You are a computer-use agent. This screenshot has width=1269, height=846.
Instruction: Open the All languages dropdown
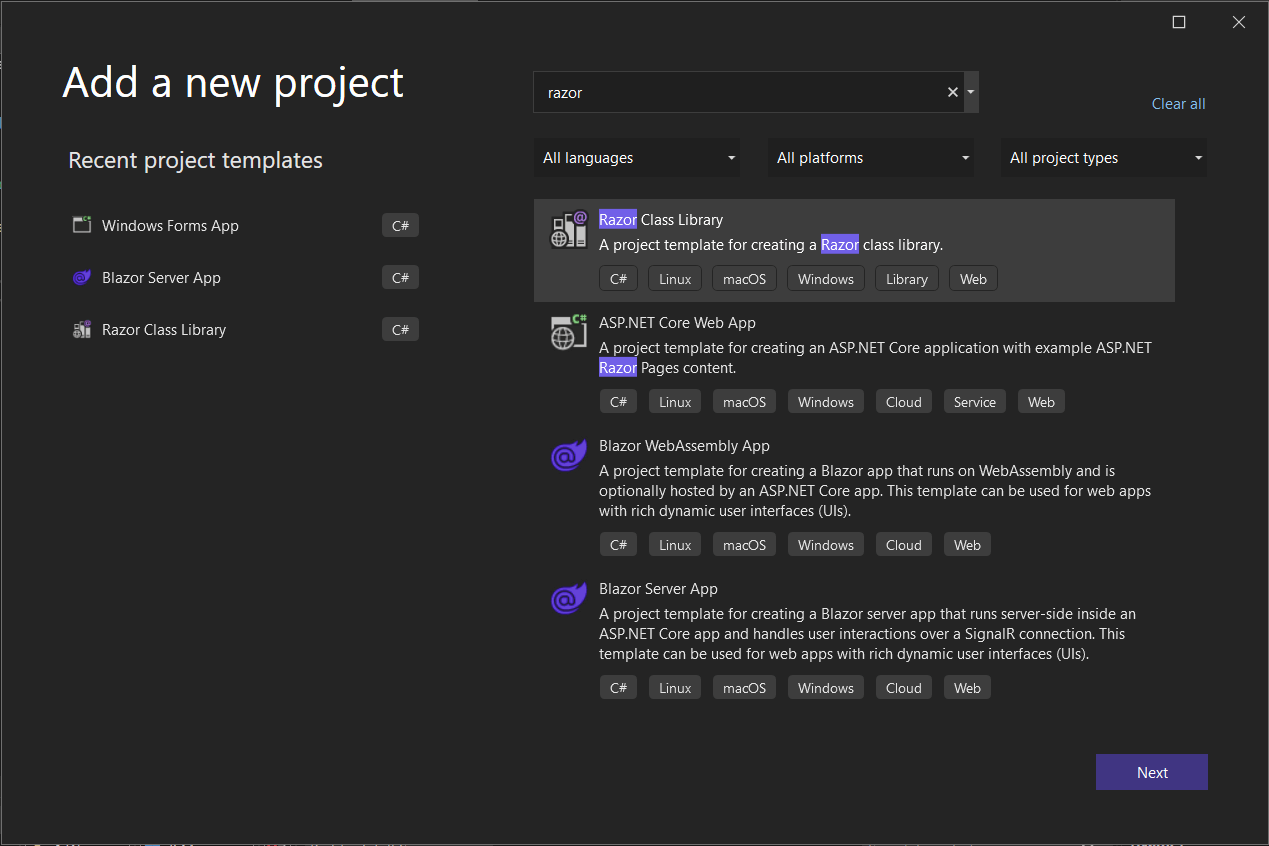[x=637, y=157]
